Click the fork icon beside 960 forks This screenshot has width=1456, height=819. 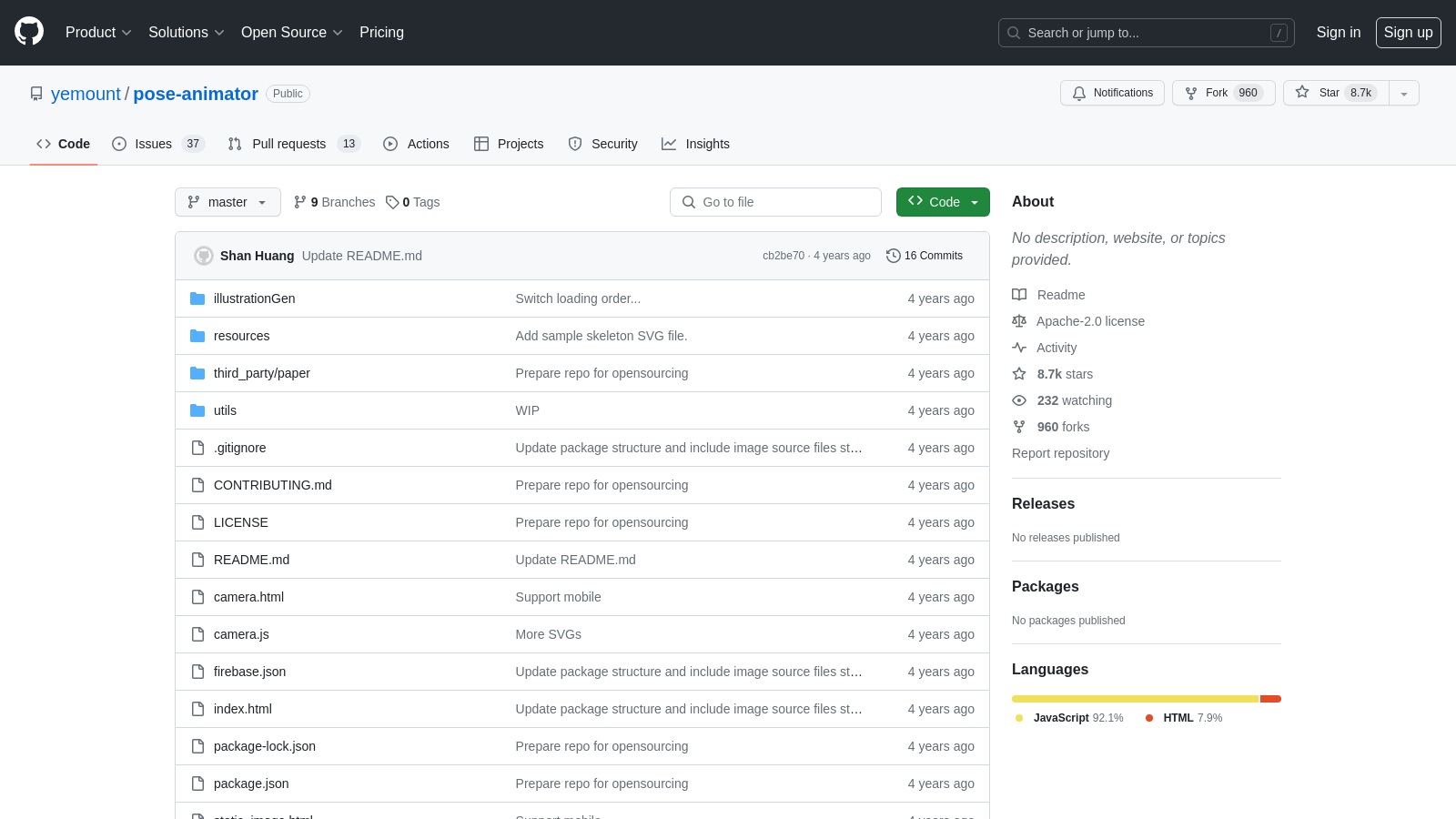[x=1019, y=427]
